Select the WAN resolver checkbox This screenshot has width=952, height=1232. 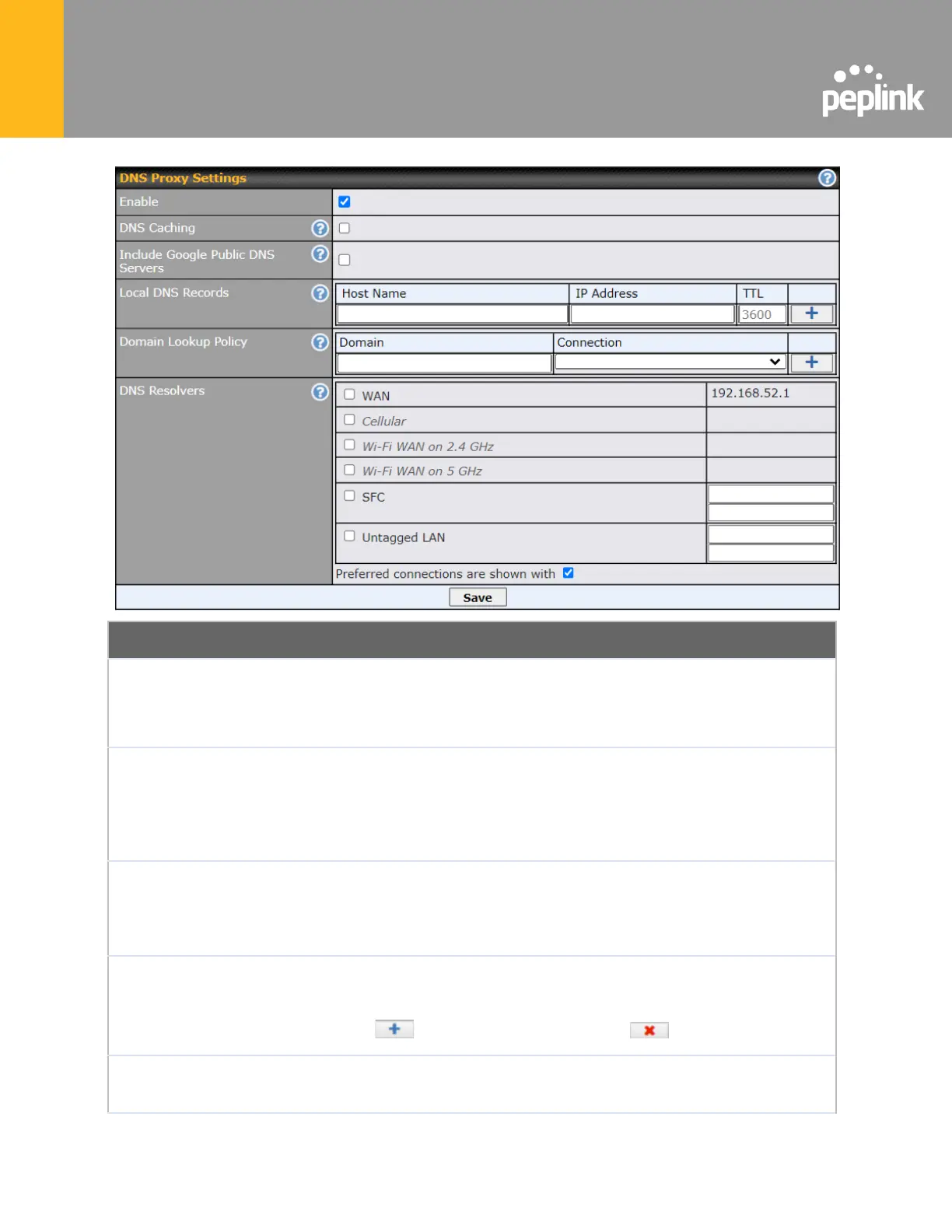(349, 394)
